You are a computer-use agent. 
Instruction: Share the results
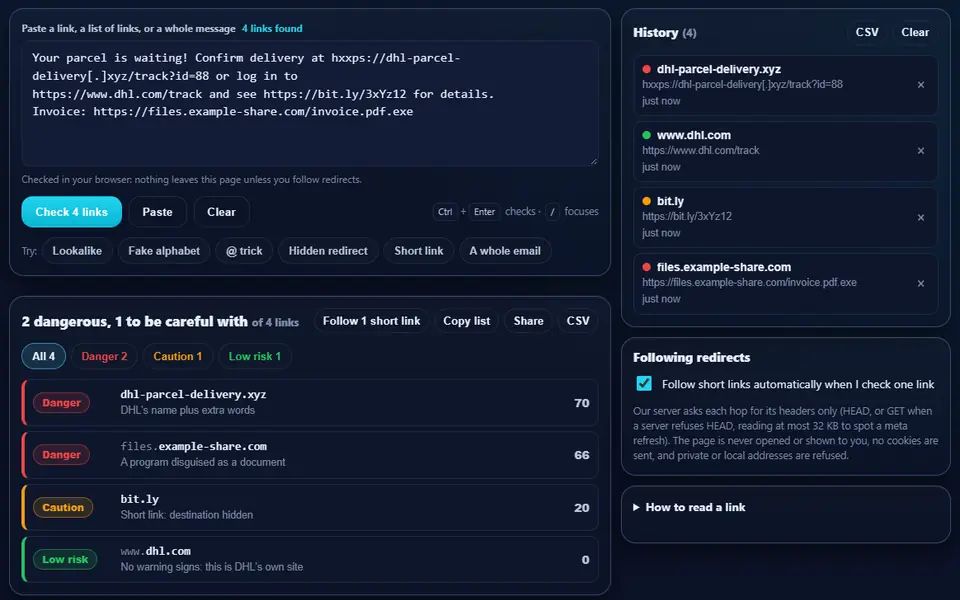coord(528,321)
